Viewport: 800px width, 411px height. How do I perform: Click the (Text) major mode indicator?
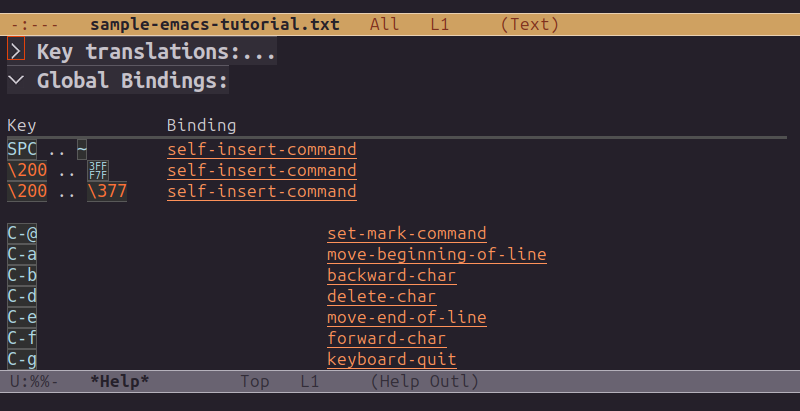click(530, 23)
